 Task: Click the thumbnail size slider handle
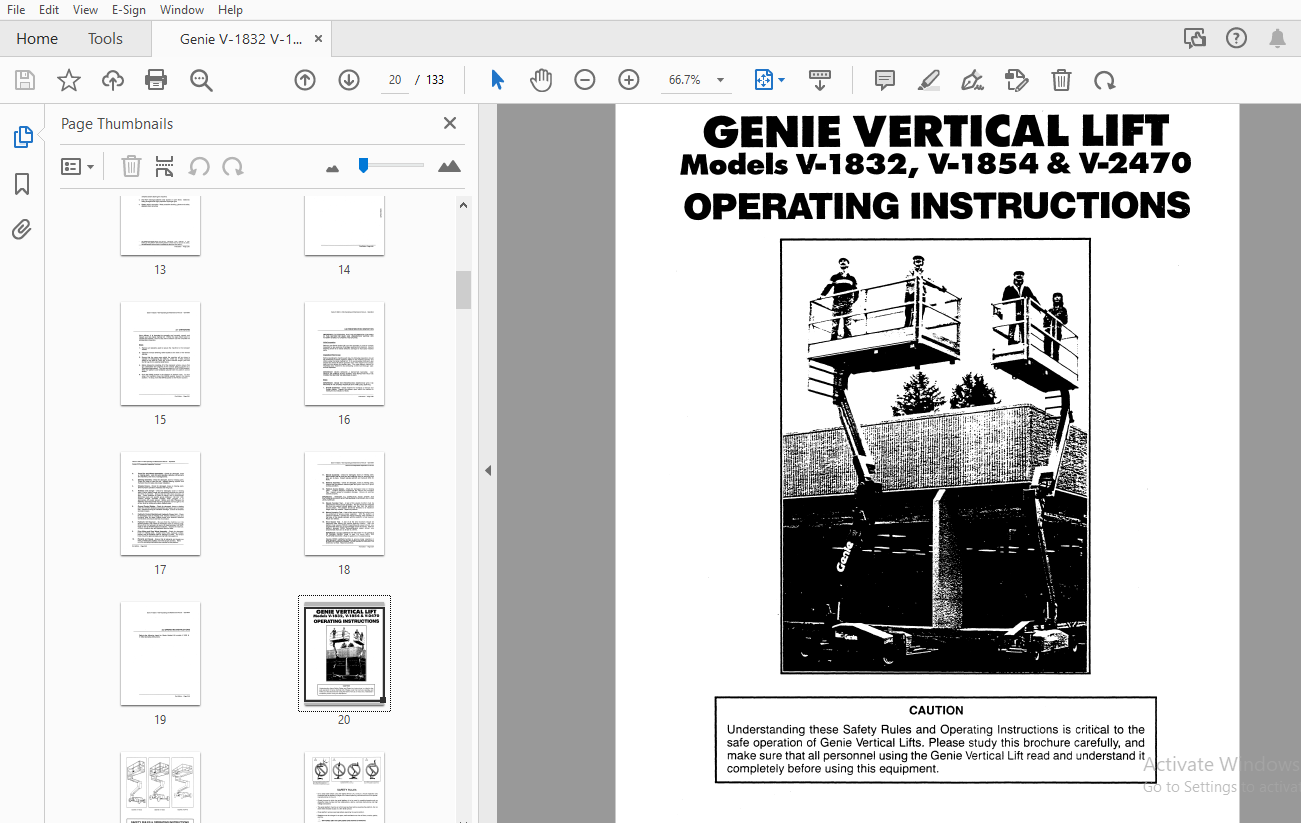(x=363, y=165)
